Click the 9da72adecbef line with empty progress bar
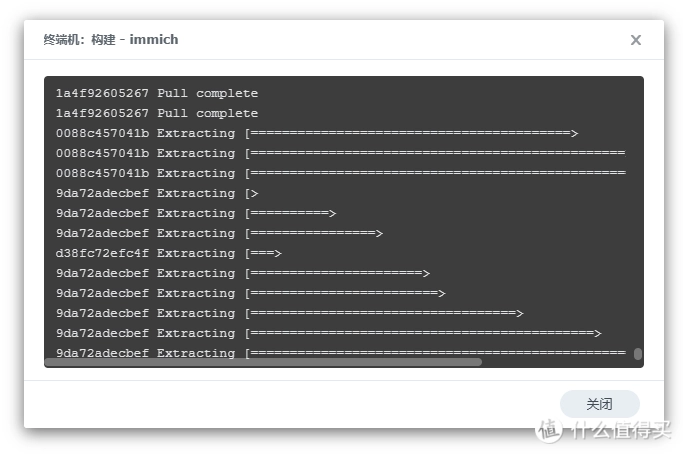 pos(157,194)
